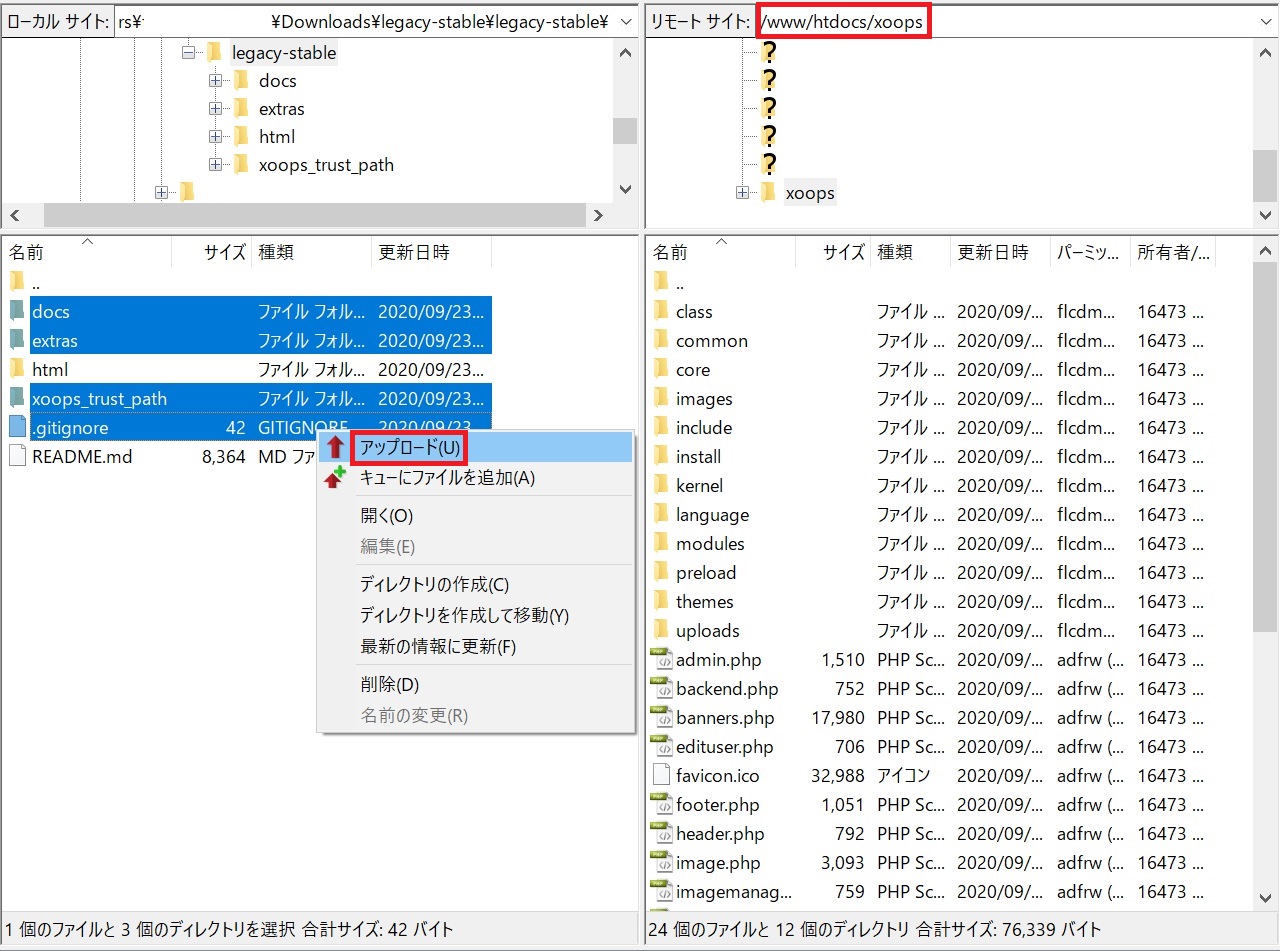Click the kernel folder icon in remote list
Screen dimensions: 1280x951
(661, 485)
